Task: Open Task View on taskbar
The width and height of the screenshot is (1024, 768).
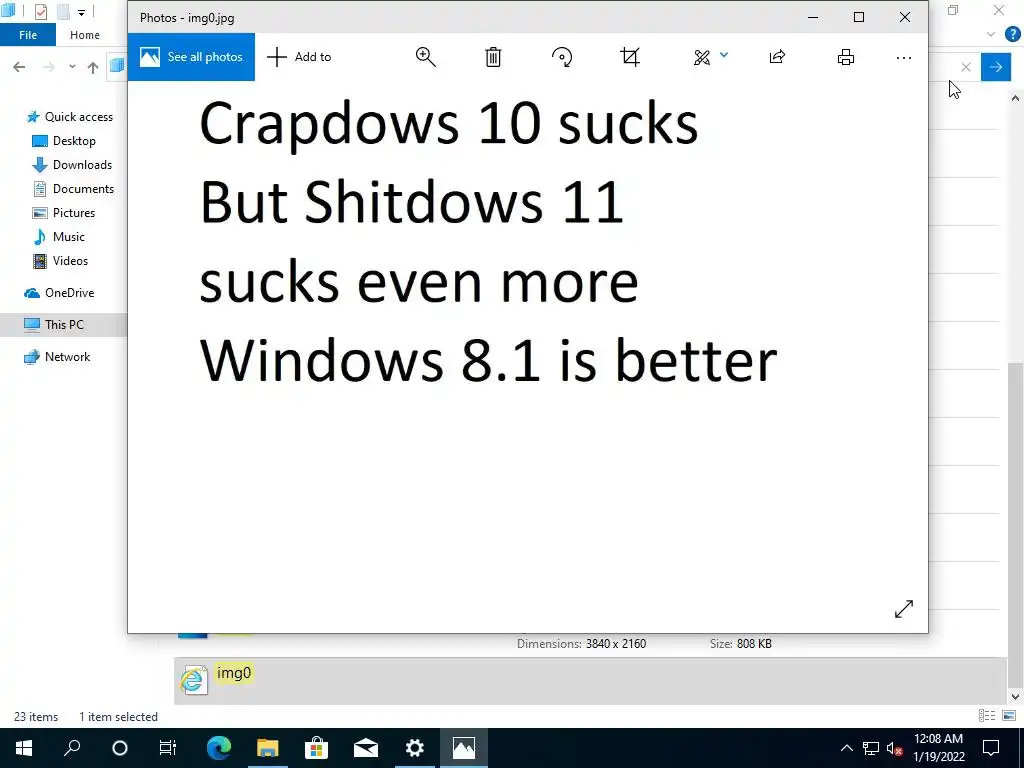Action: point(168,748)
